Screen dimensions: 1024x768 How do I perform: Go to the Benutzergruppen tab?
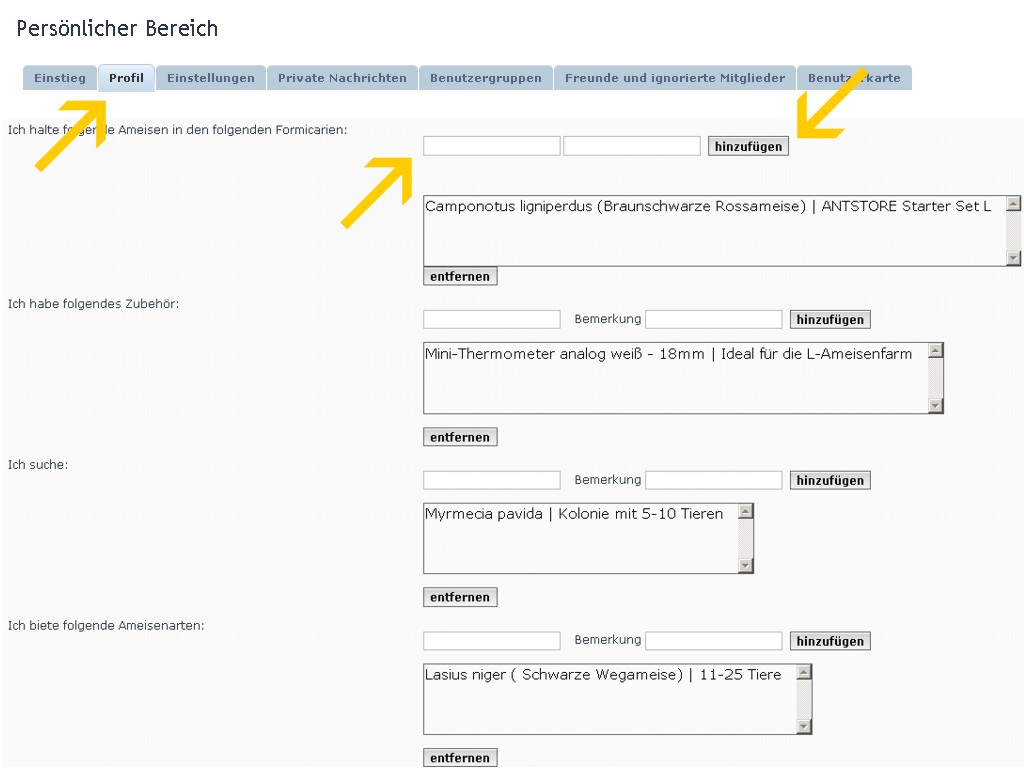point(486,78)
